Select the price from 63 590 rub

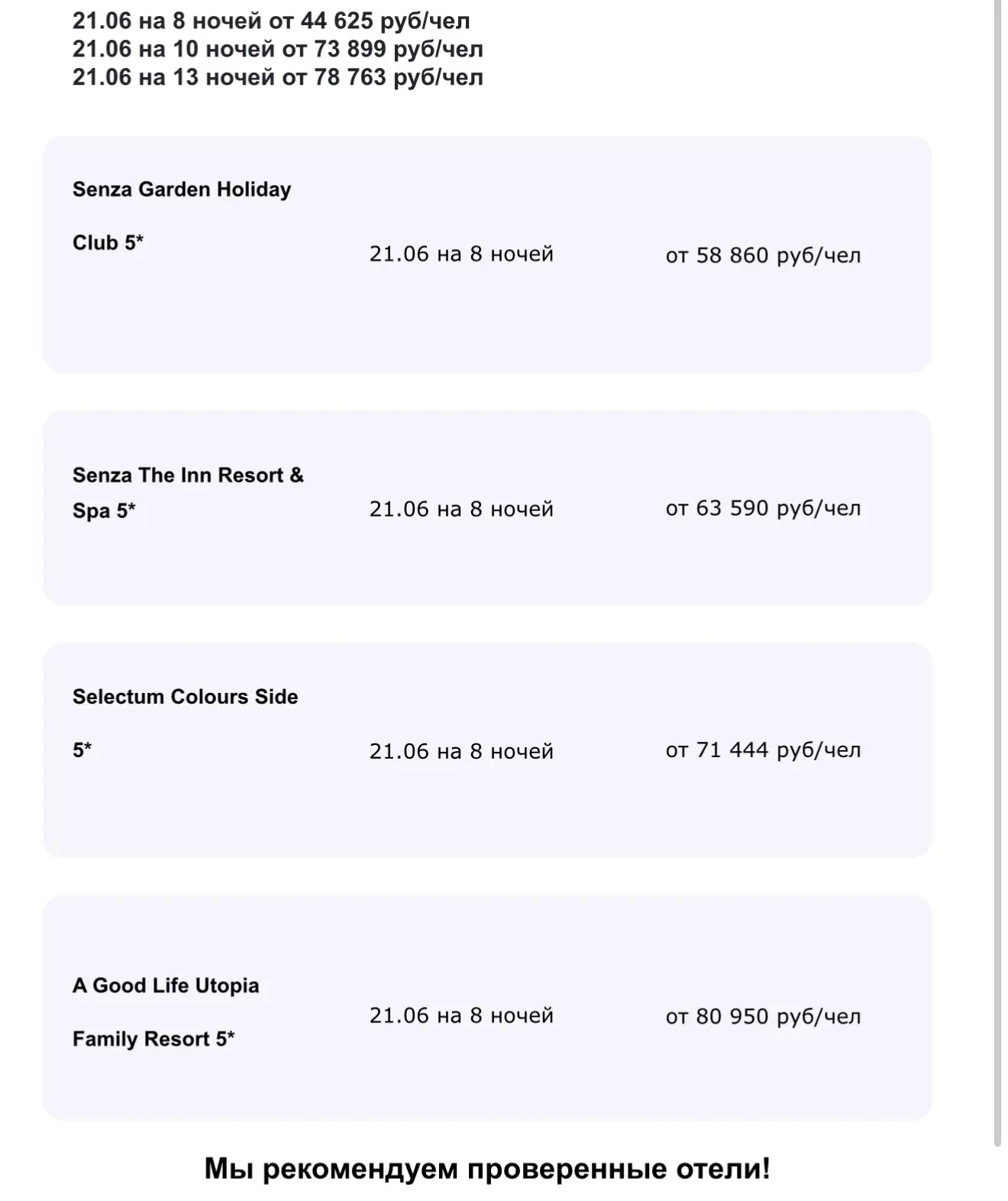point(763,508)
